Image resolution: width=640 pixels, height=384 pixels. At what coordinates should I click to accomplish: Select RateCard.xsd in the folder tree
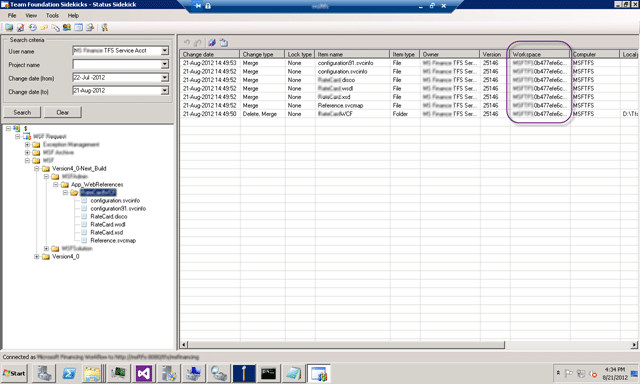pos(107,233)
